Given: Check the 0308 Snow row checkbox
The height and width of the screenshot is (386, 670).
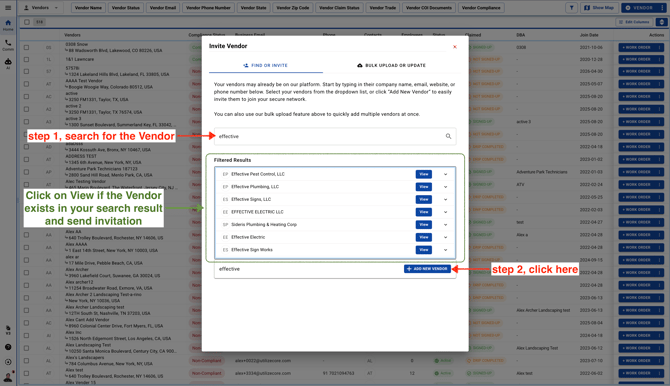Looking at the screenshot, I should click(x=26, y=47).
